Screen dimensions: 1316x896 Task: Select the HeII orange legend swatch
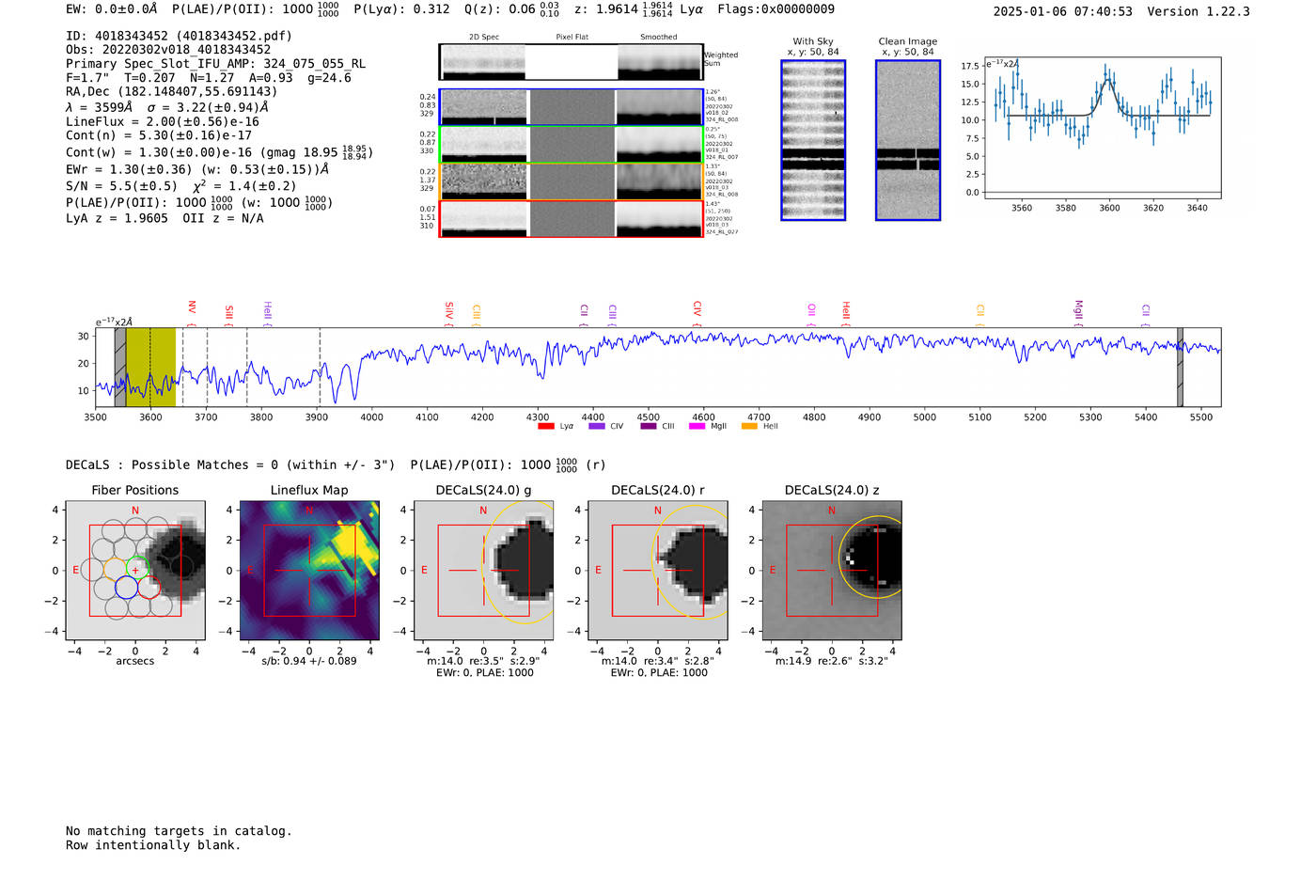(749, 426)
